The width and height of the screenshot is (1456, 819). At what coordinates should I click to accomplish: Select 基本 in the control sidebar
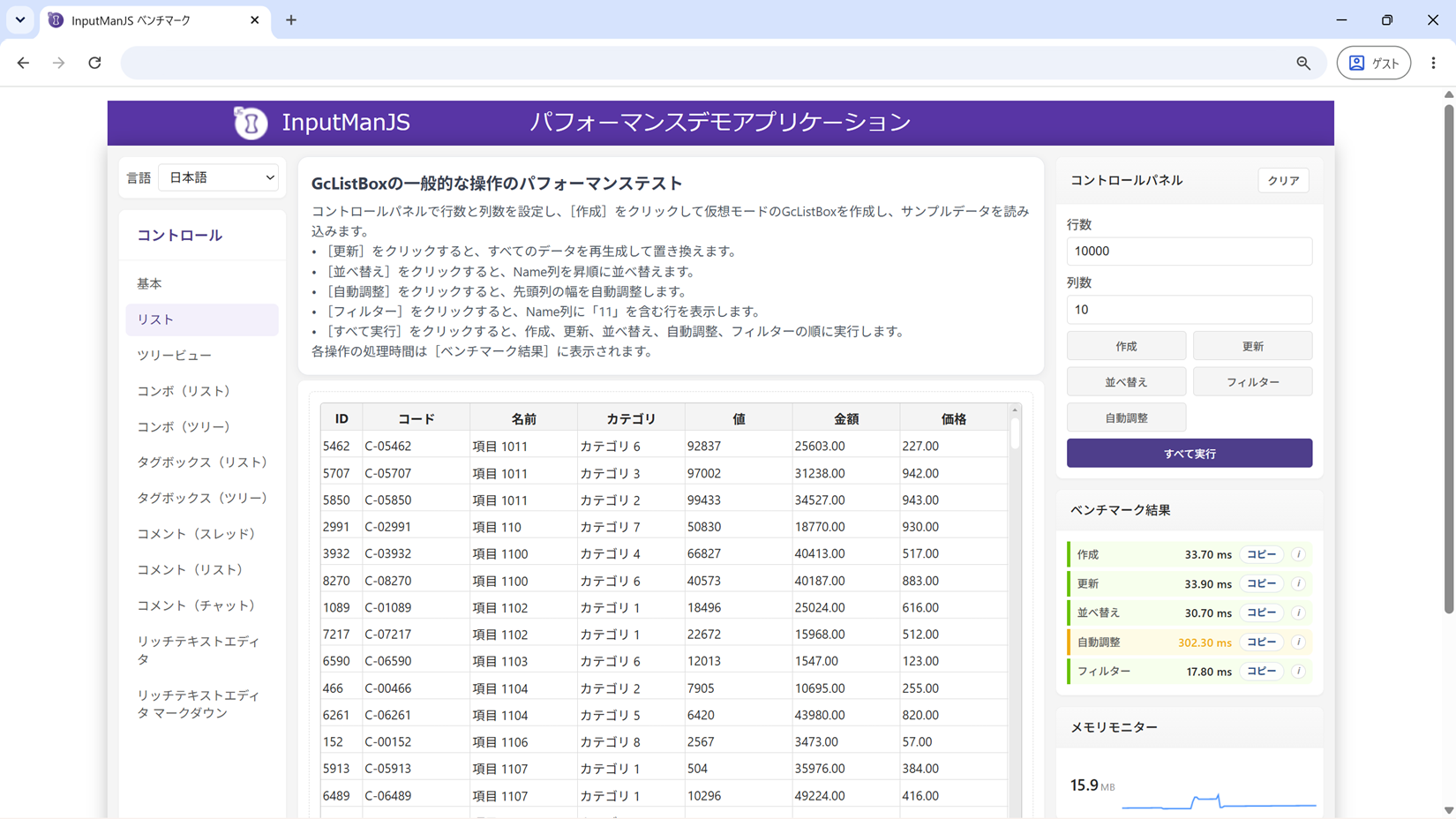coord(202,283)
